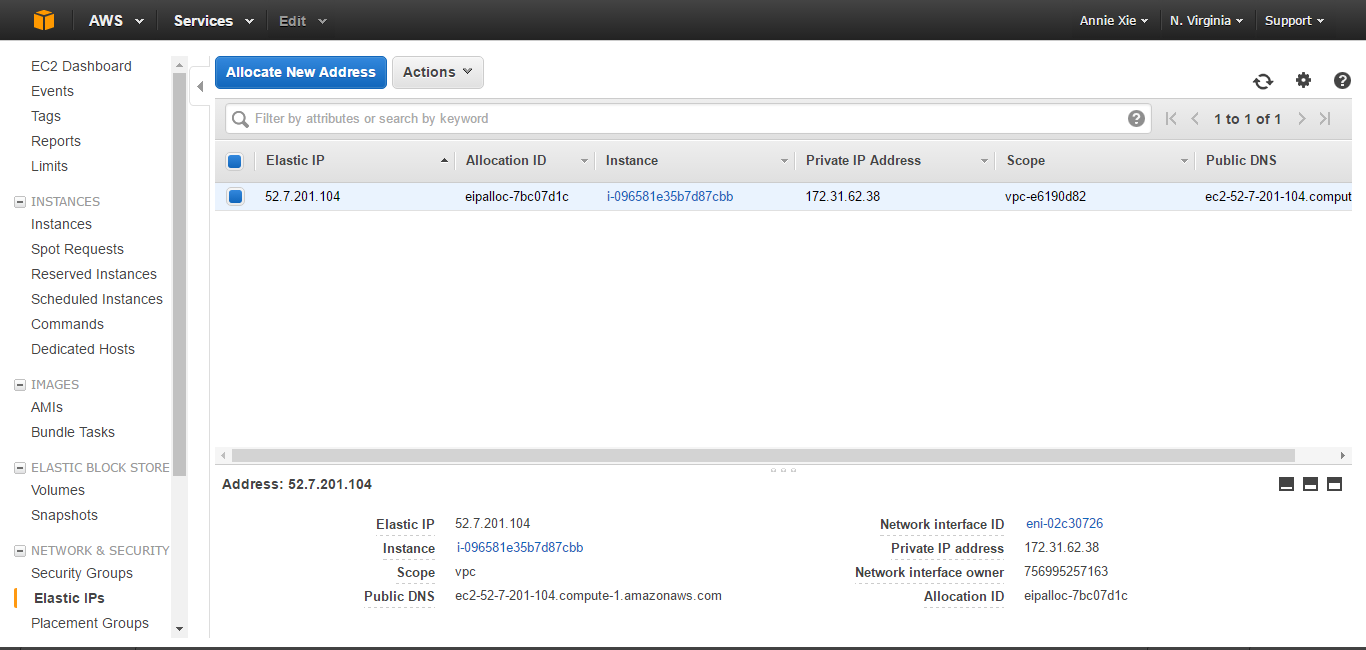Screen dimensions: 1366x650
Task: Uncheck the 52.7.201.104 row checkbox
Action: pos(235,196)
